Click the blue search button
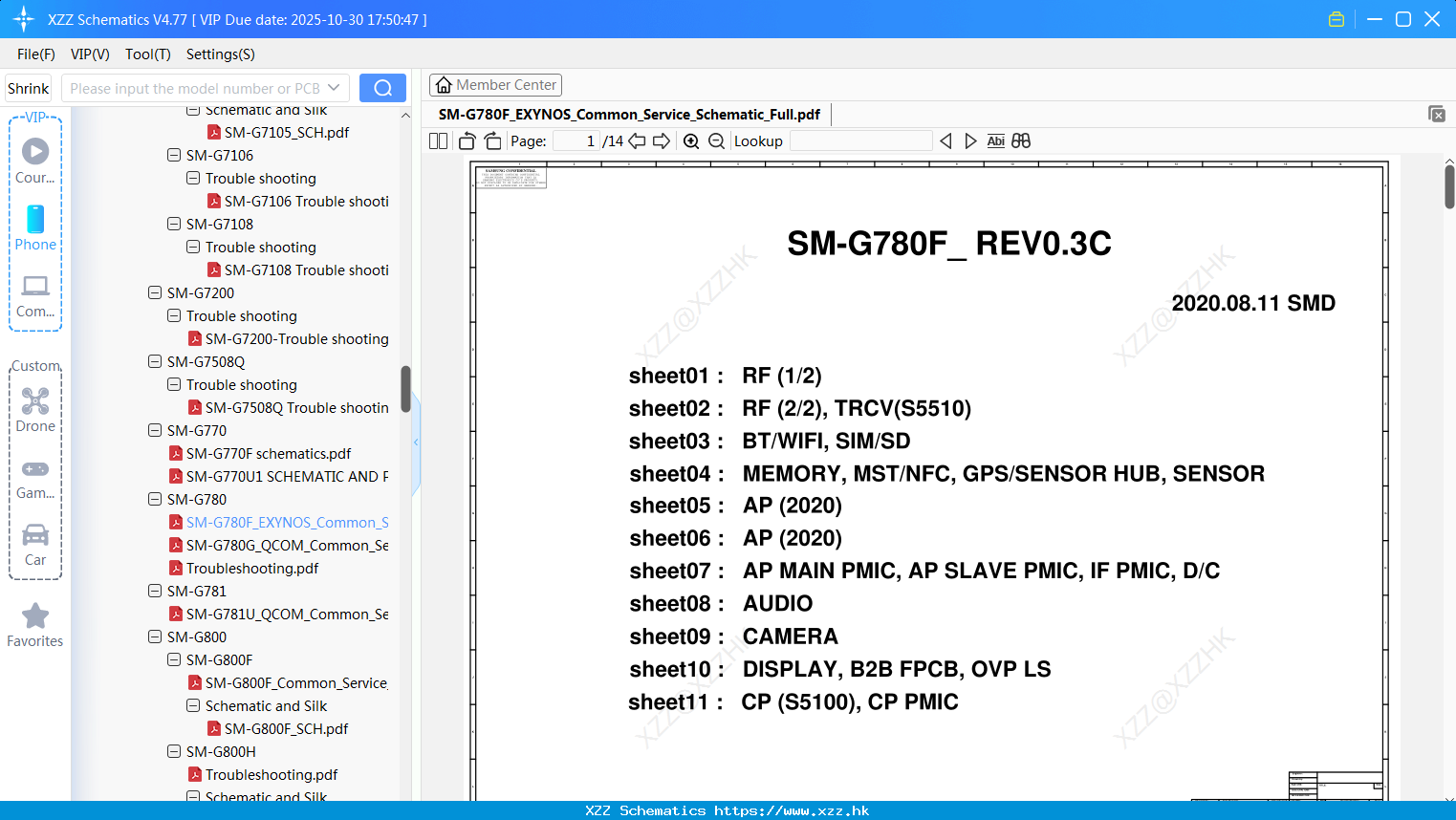This screenshot has width=1456, height=820. pos(382,88)
